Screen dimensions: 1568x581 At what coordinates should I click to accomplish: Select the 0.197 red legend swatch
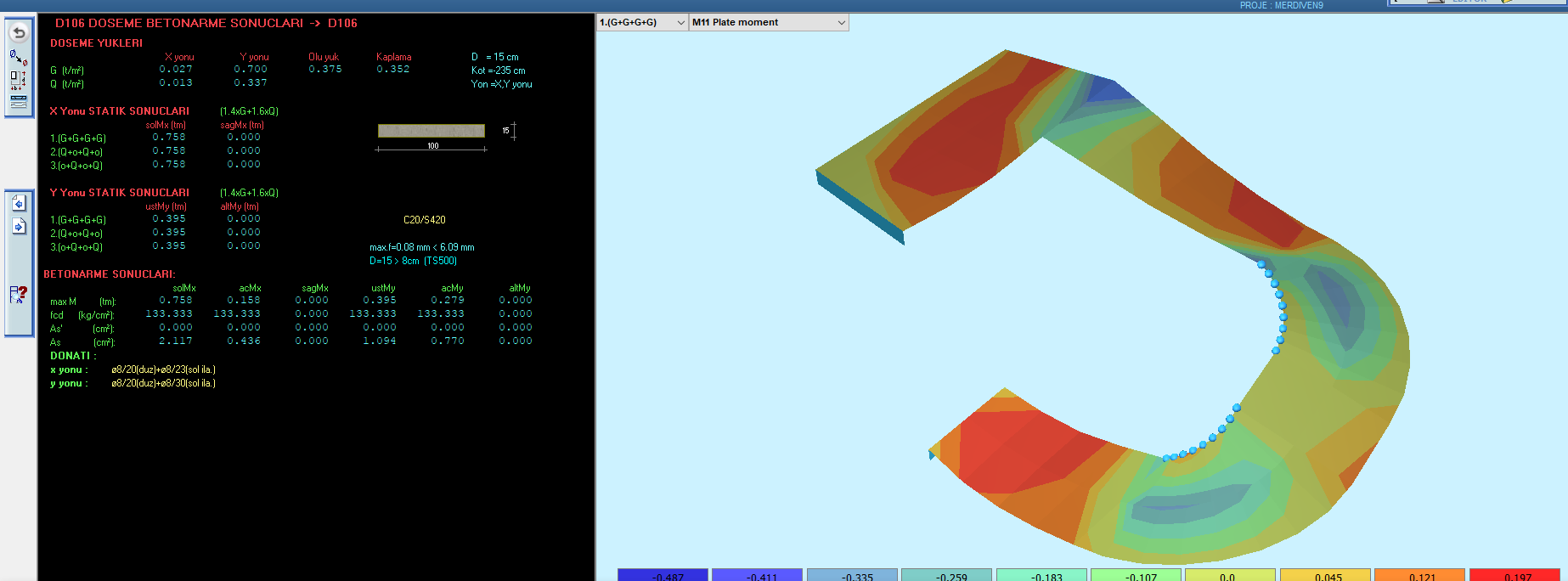click(x=1514, y=575)
